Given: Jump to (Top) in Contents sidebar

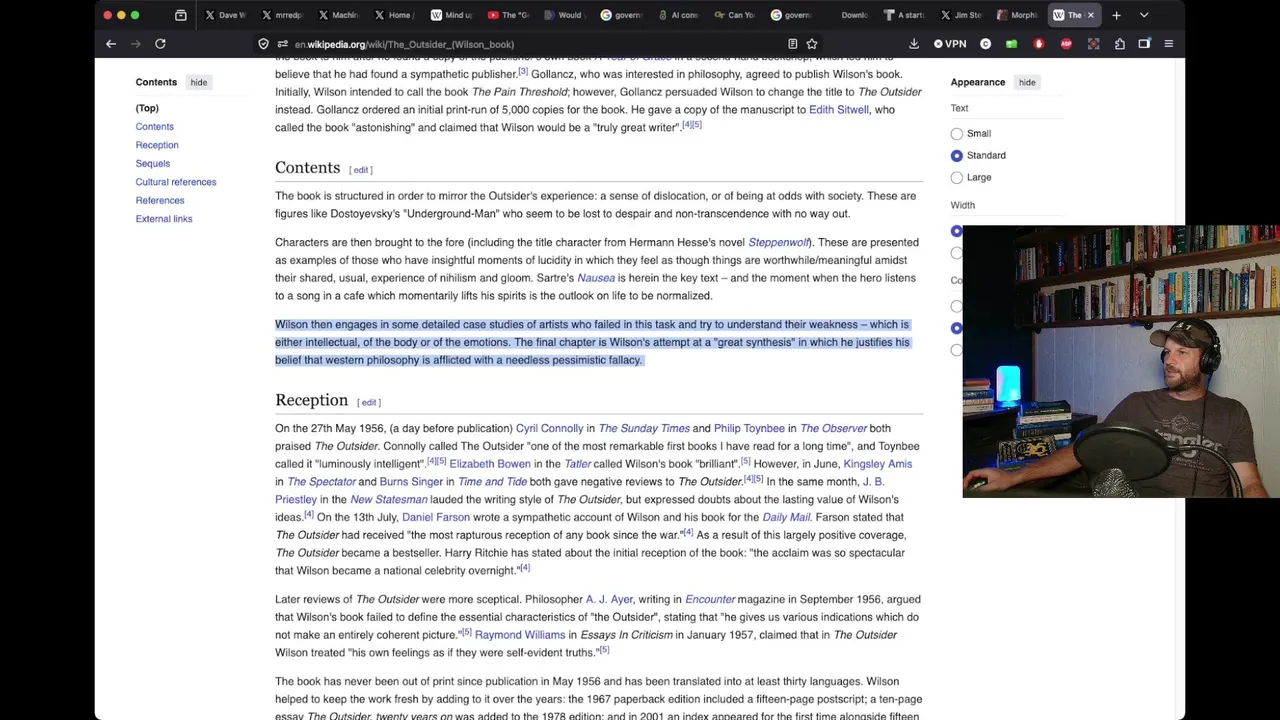Looking at the screenshot, I should coord(147,108).
